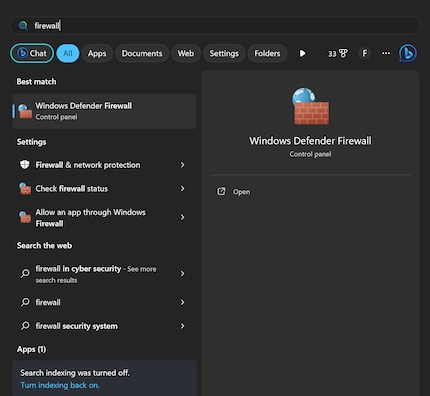Click the magnifier icon beside firewall security system
Screen dimensions: 430x396
tap(25, 326)
